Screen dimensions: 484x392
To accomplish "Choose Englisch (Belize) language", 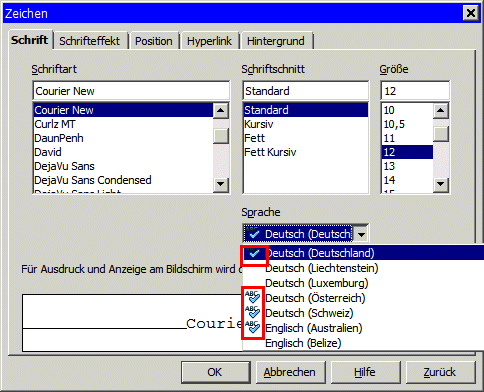I will point(364,343).
